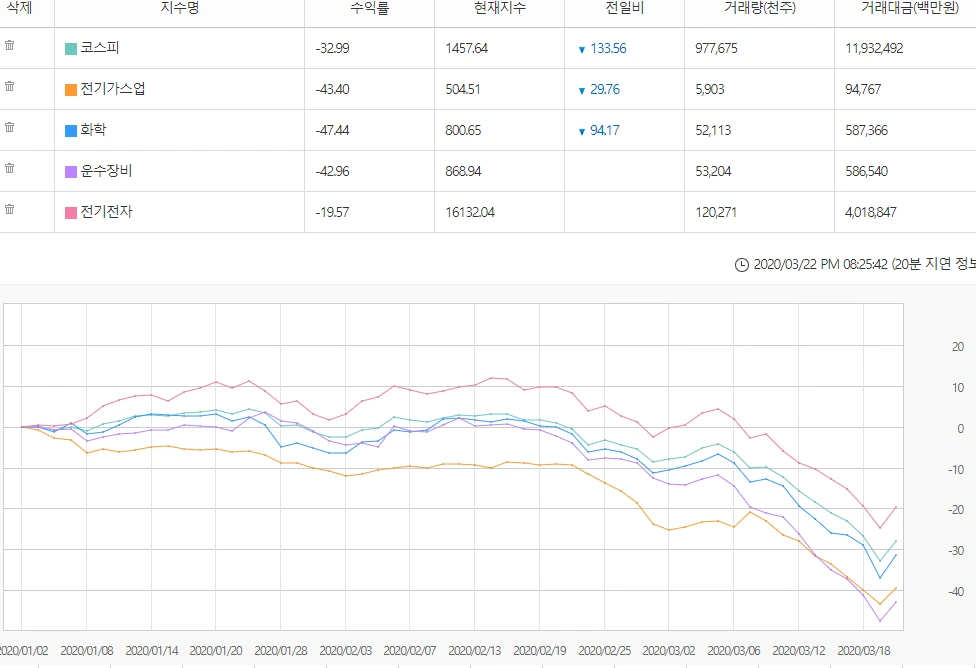Click the trading volume 53,204

713,172
